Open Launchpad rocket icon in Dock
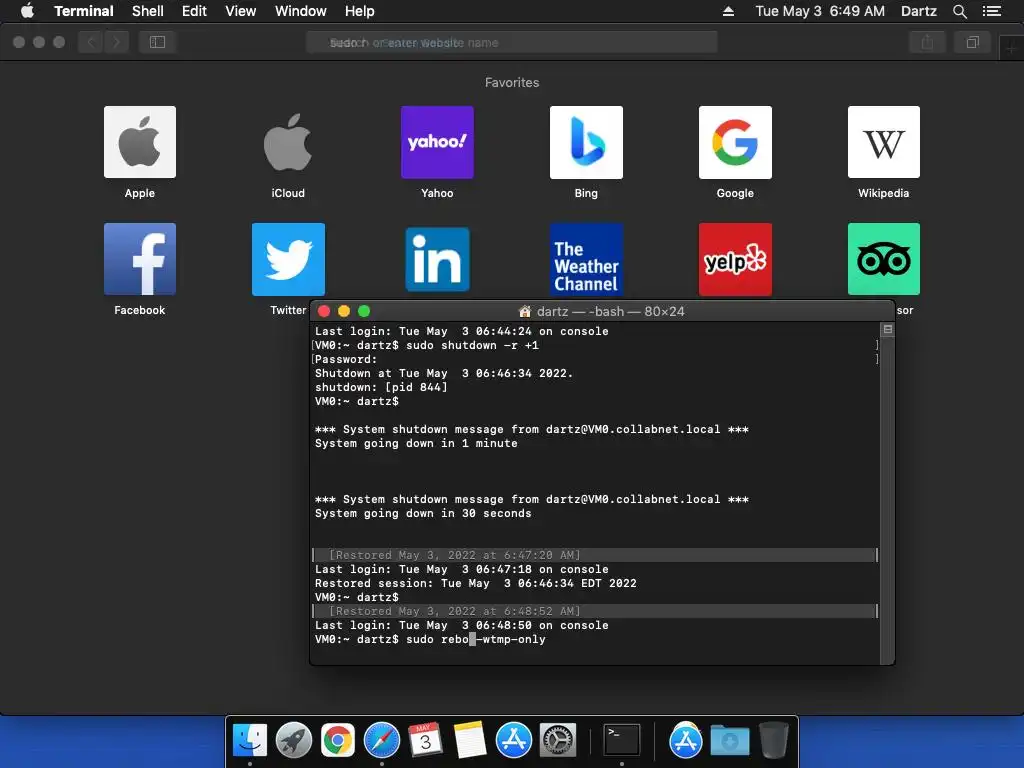The image size is (1024, 768). pos(294,741)
